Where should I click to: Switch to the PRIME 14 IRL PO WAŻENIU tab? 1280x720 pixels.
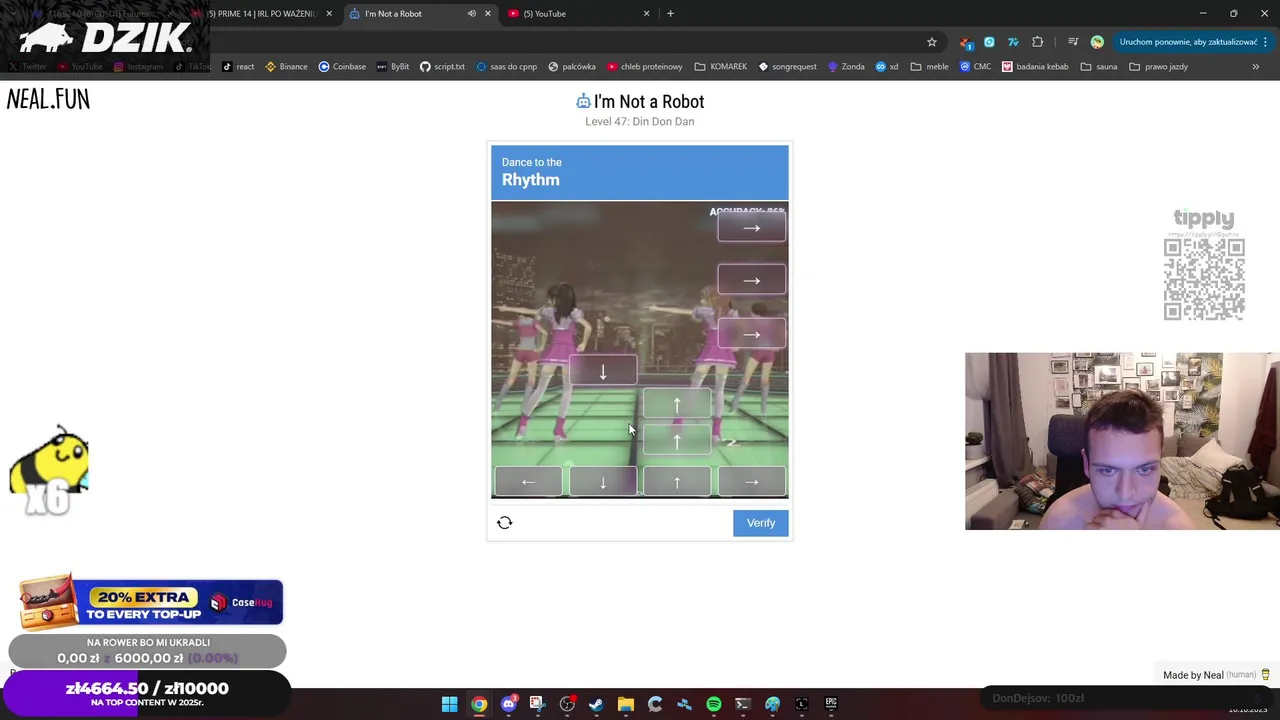pos(262,14)
